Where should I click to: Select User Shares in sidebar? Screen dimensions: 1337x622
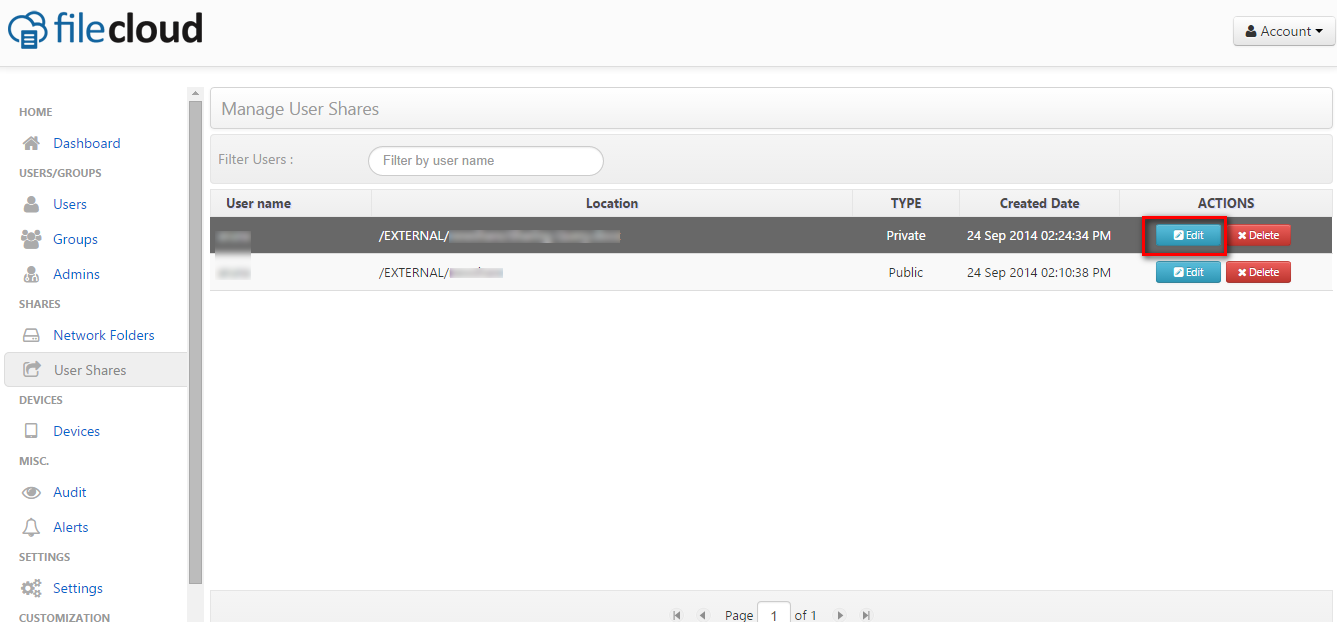pos(95,370)
